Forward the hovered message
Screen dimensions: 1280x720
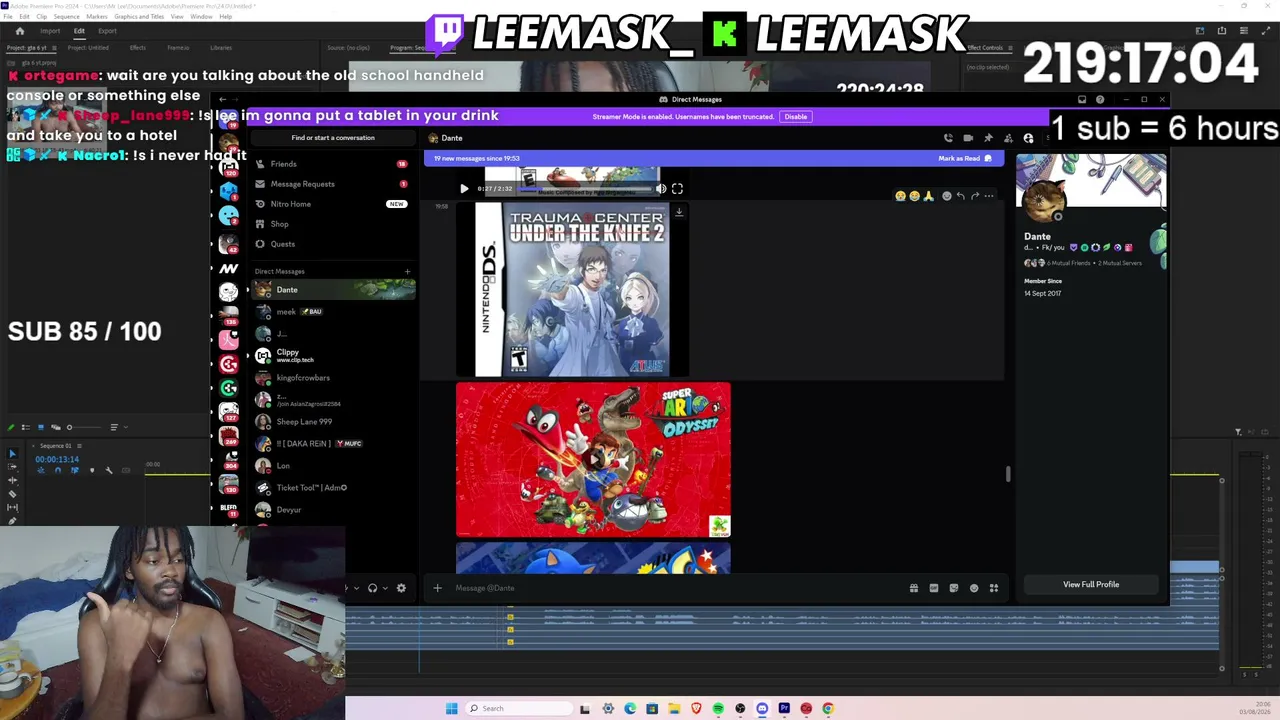974,196
